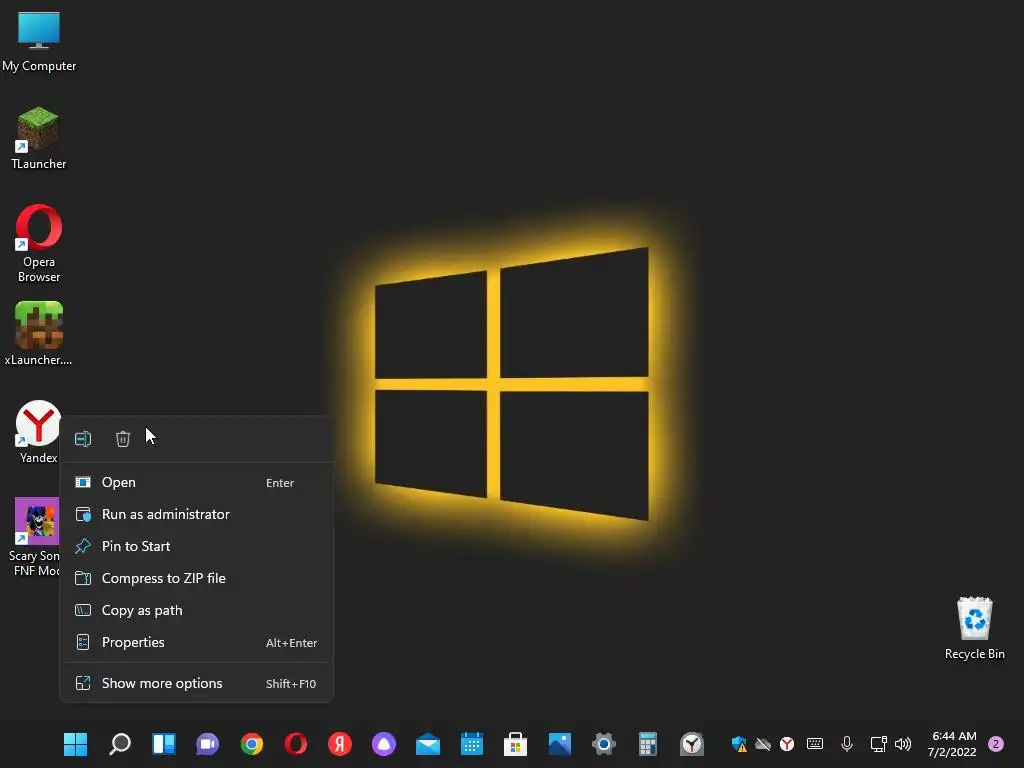Launch Opera from the taskbar
This screenshot has width=1024, height=768.
pyautogui.click(x=296, y=744)
